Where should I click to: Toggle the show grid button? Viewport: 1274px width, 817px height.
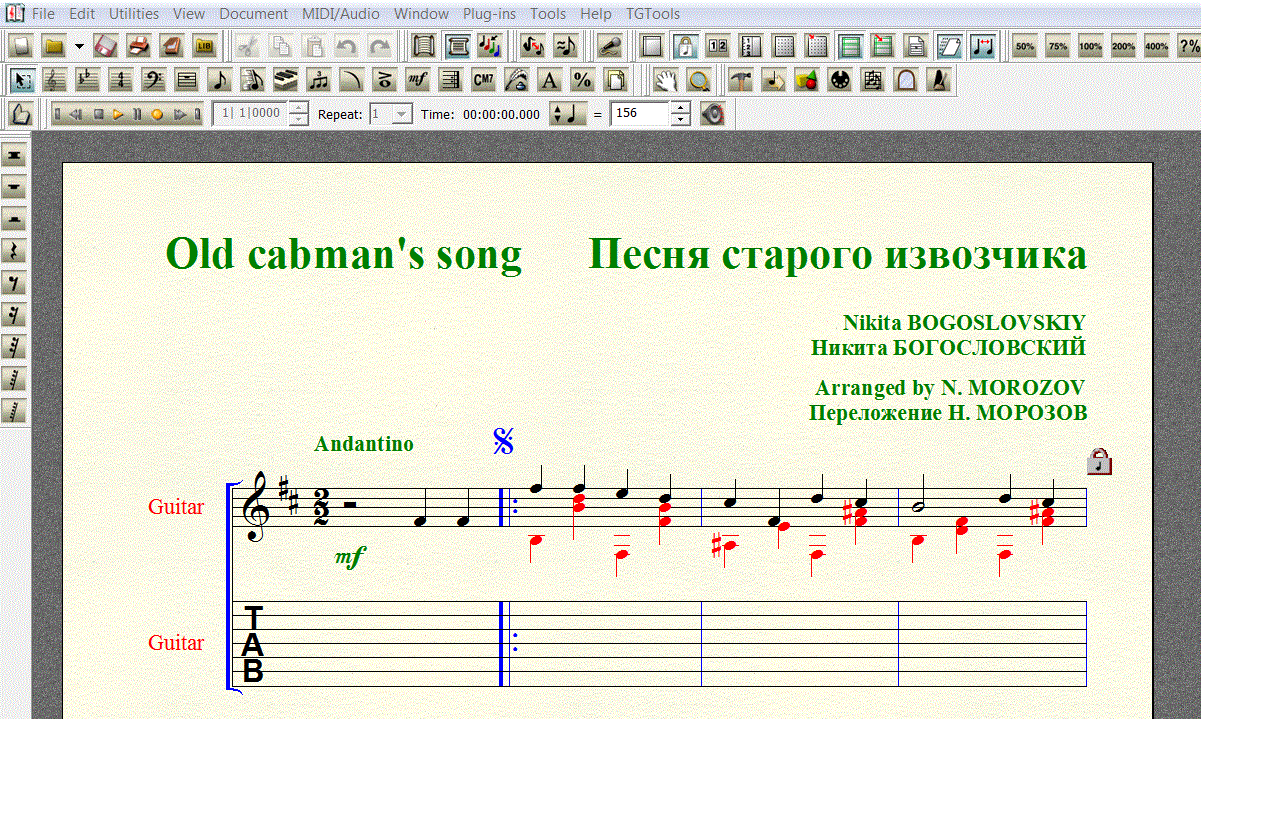784,46
